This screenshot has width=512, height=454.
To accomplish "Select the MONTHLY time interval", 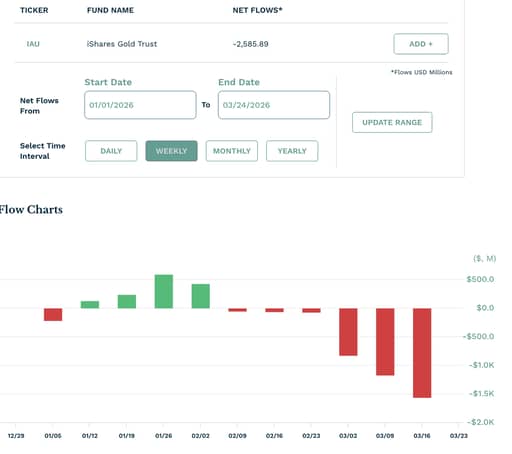I will click(x=232, y=151).
